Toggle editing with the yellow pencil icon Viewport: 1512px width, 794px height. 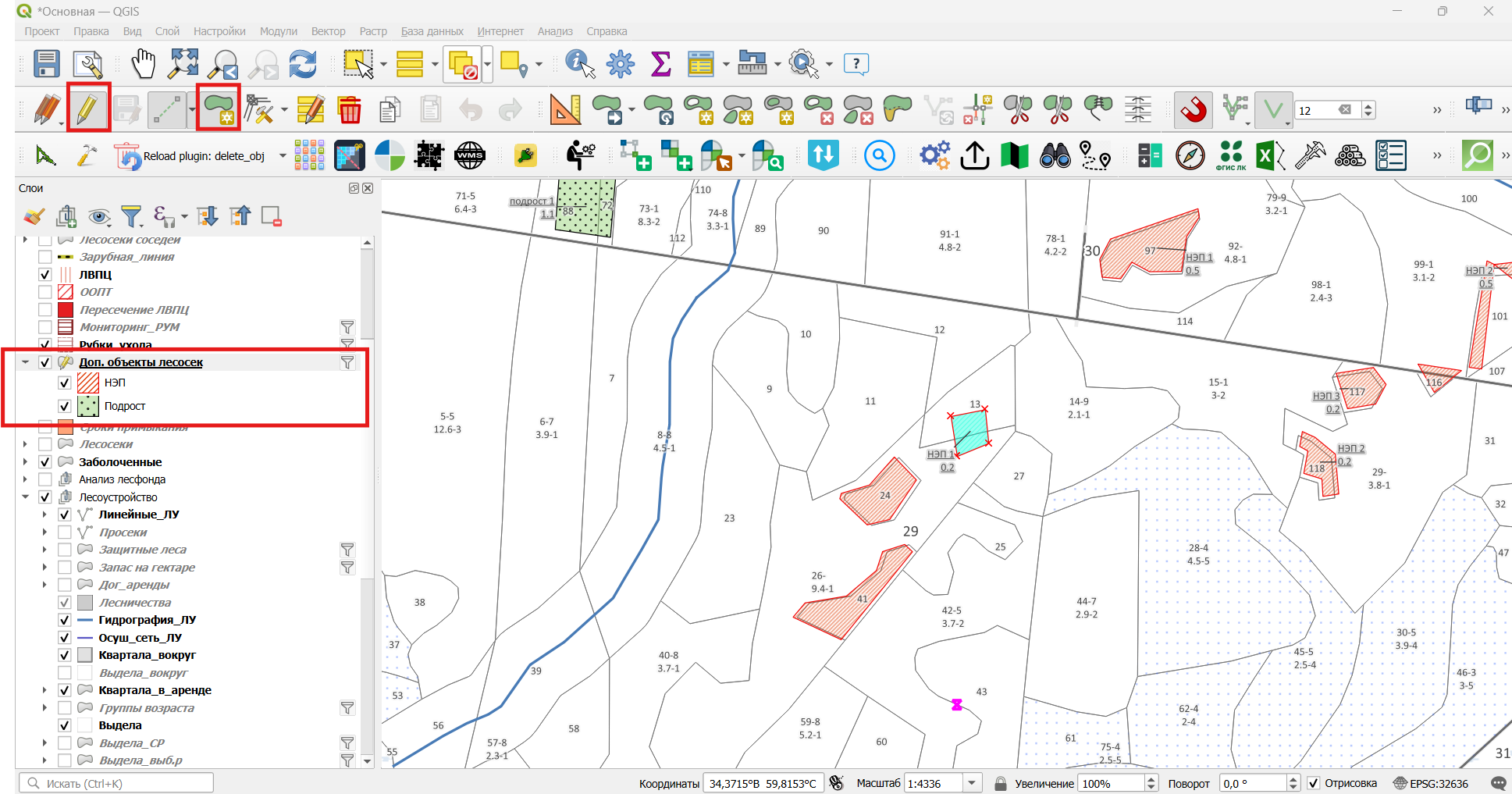(87, 109)
